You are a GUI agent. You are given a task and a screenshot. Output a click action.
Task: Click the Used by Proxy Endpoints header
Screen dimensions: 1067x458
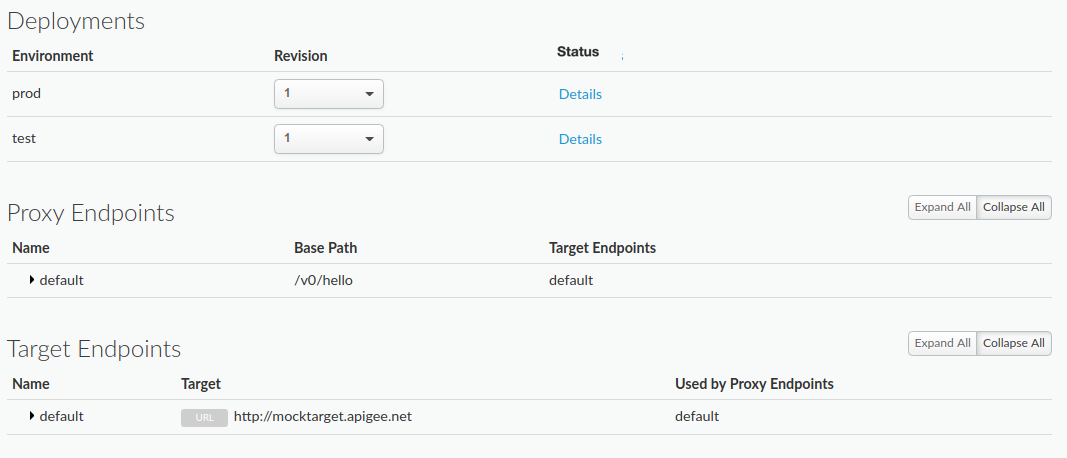coord(754,383)
